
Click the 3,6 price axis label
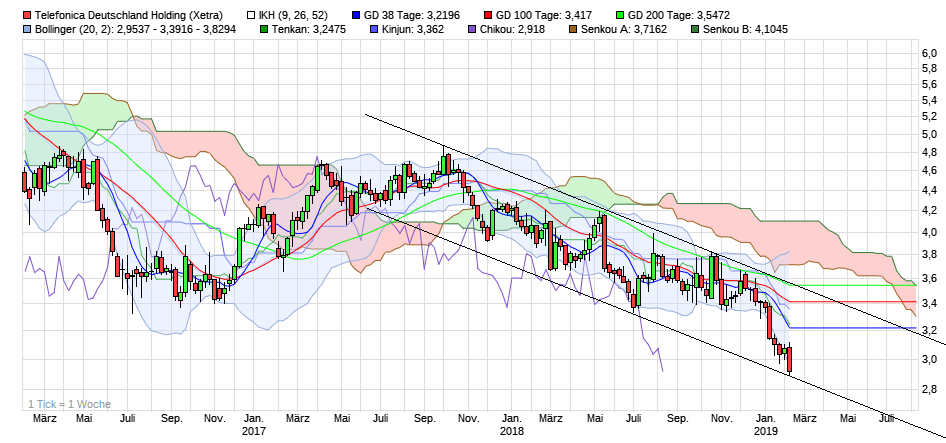click(x=929, y=279)
